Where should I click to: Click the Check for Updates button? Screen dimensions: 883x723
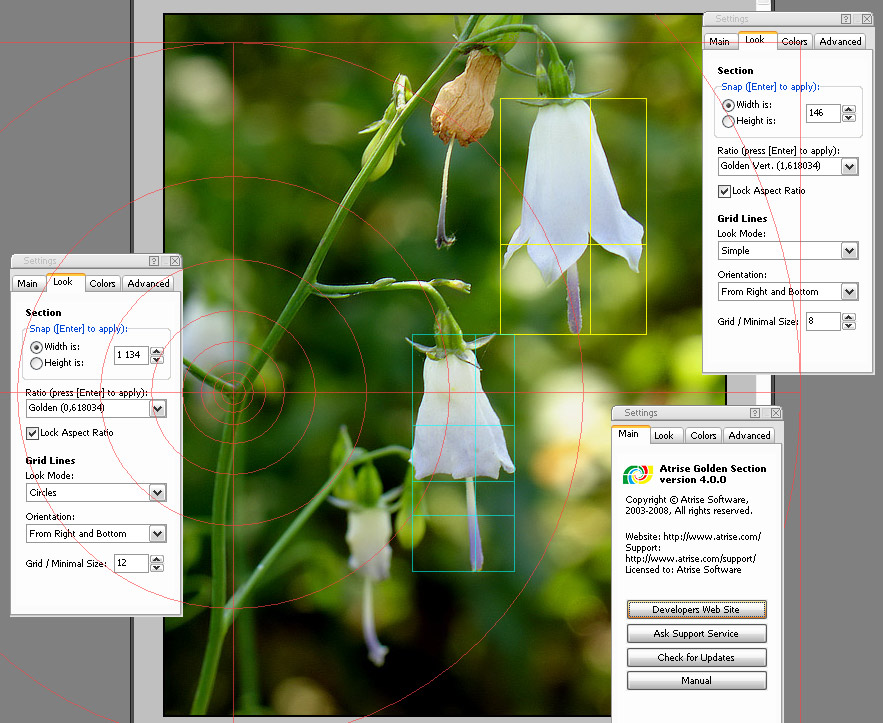click(696, 658)
